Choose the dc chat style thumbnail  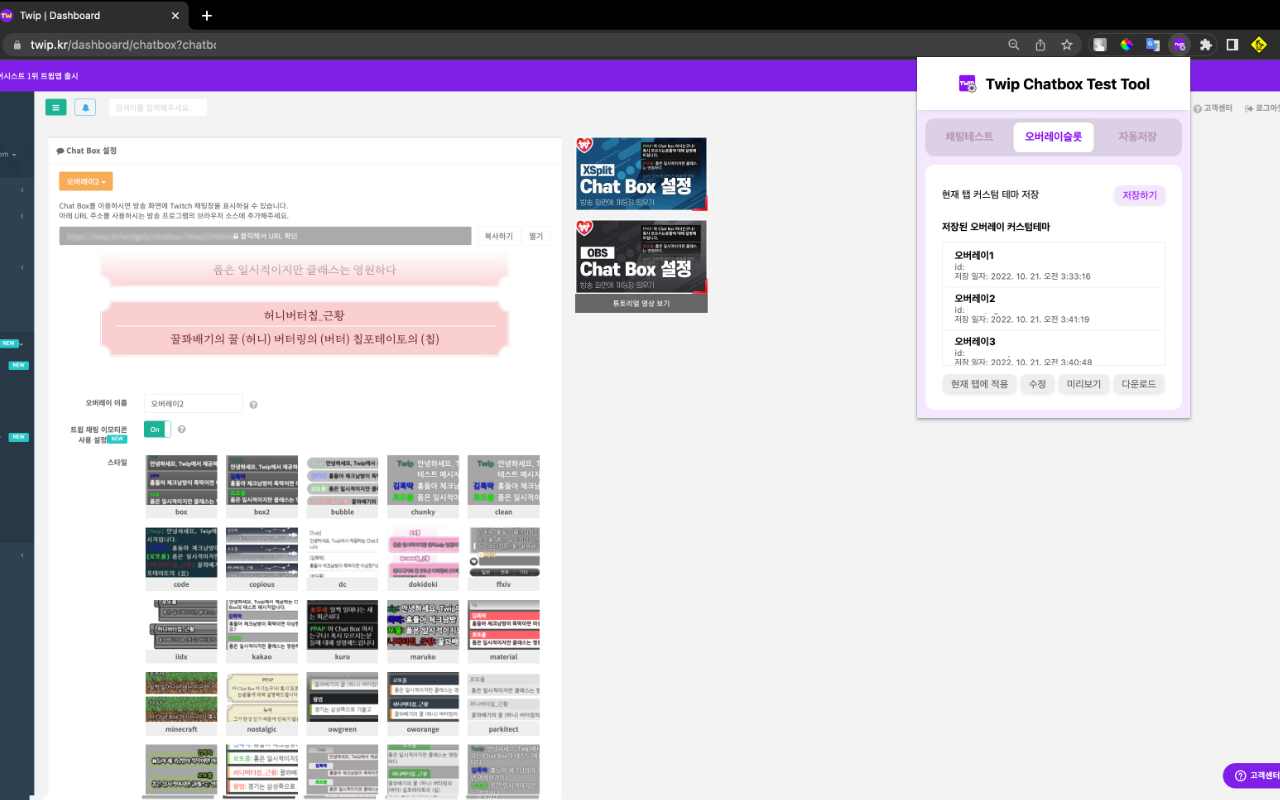[342, 559]
